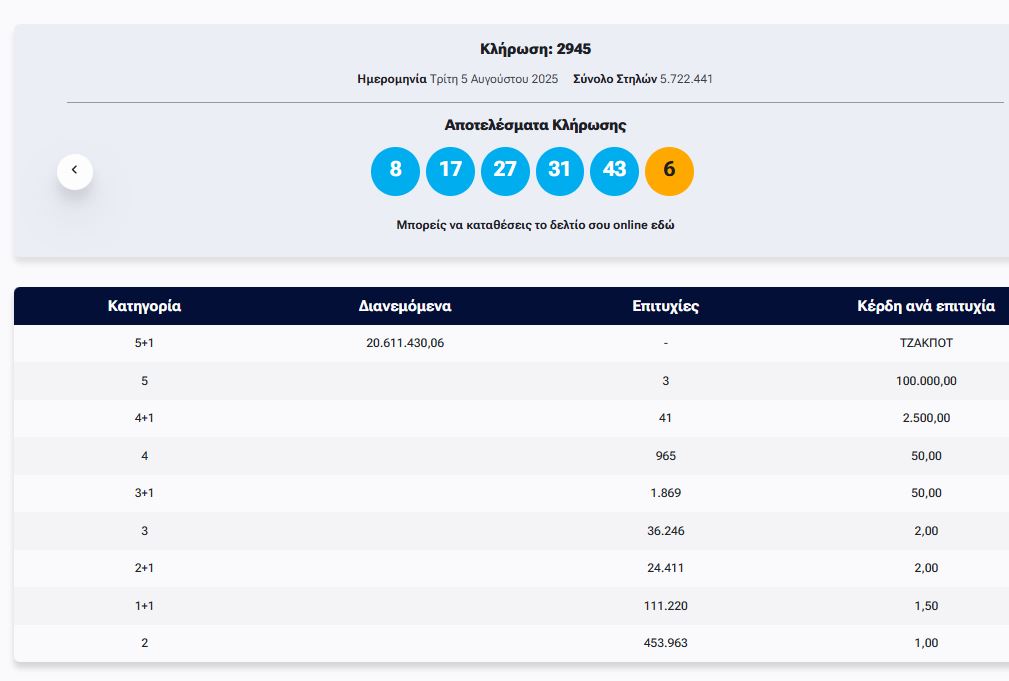Image resolution: width=1009 pixels, height=681 pixels.
Task: Click the blue ball number 27
Action: pos(505,170)
